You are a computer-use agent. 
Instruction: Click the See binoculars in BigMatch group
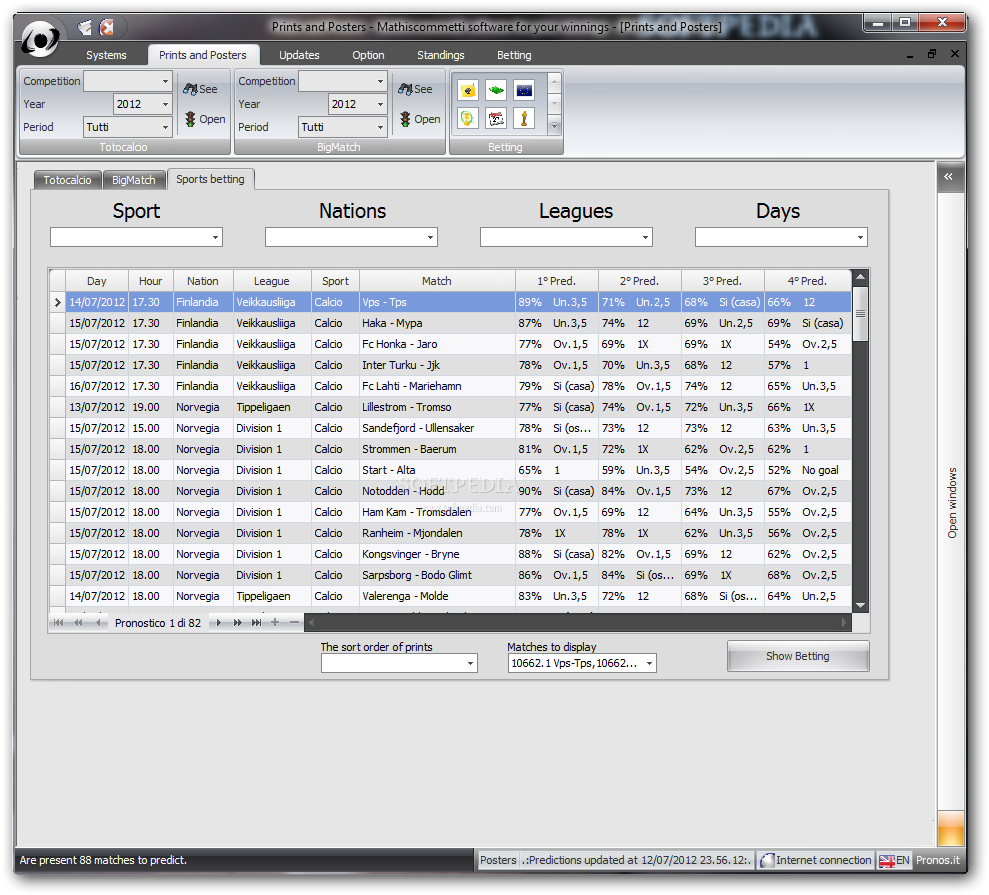416,89
